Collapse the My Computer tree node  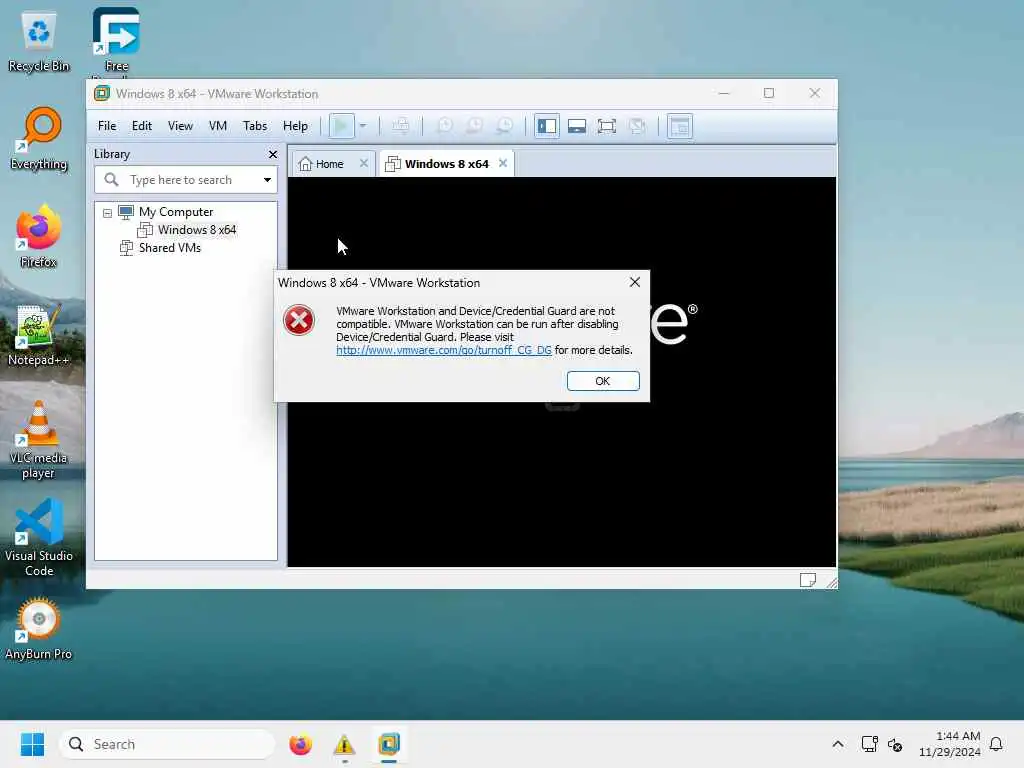pyautogui.click(x=108, y=213)
